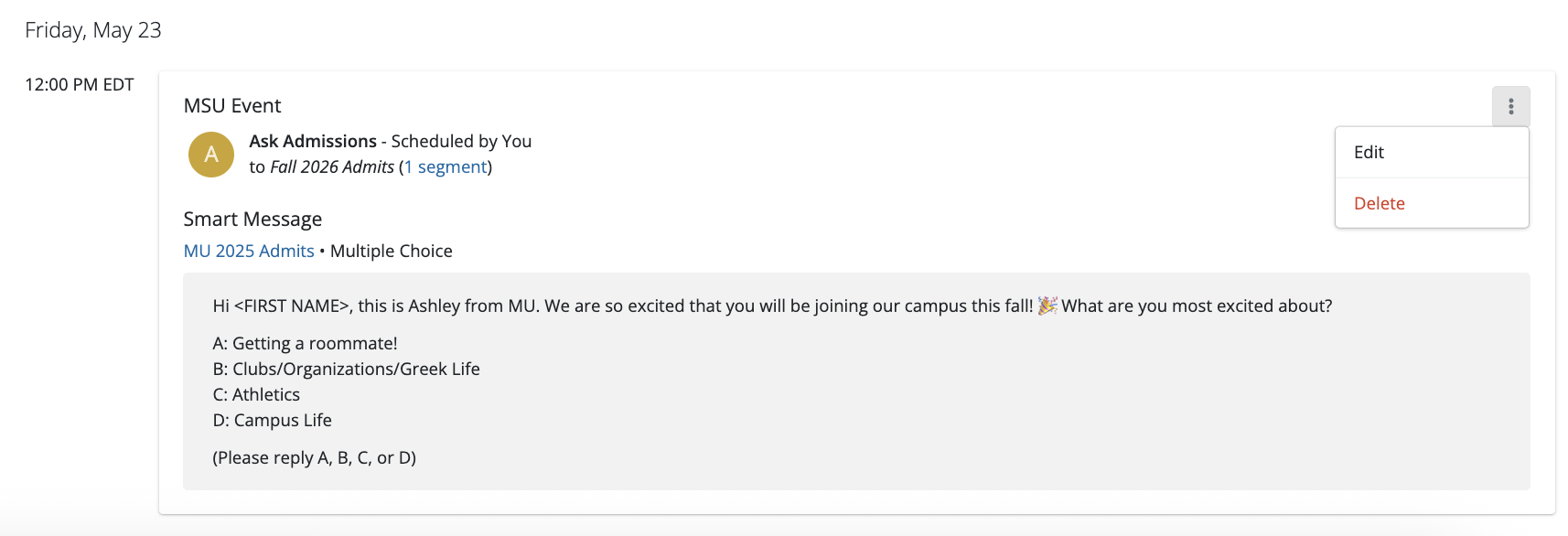This screenshot has height=536, width=1568.
Task: Open the 1 segment link
Action: [446, 167]
